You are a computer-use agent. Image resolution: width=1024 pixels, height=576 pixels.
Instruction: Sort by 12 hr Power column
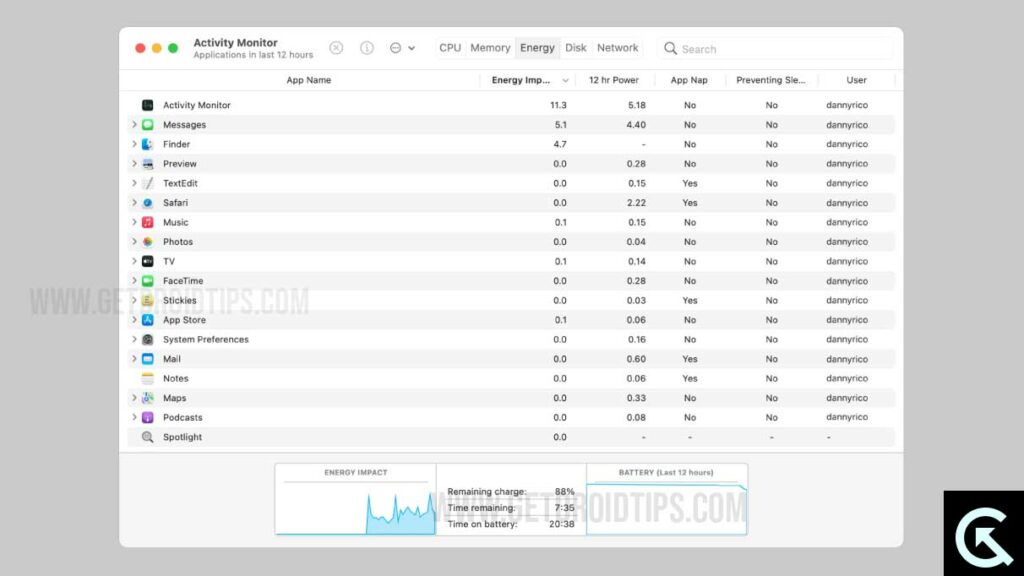[x=614, y=80]
